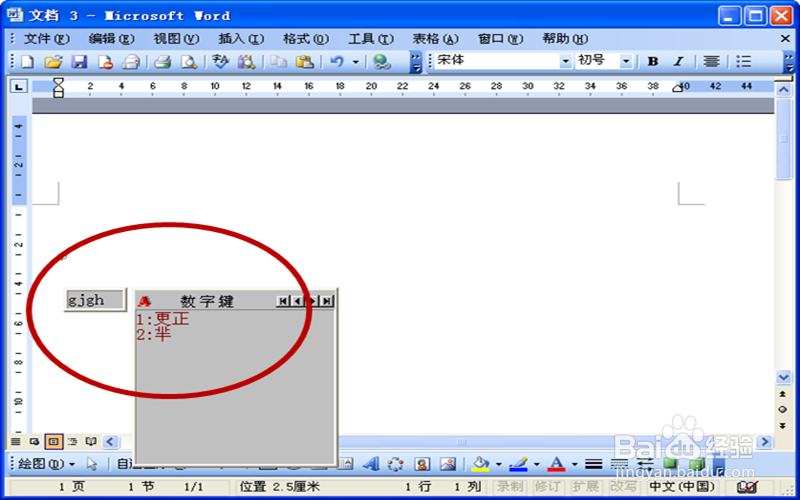Print the document using printer icon

point(163,62)
